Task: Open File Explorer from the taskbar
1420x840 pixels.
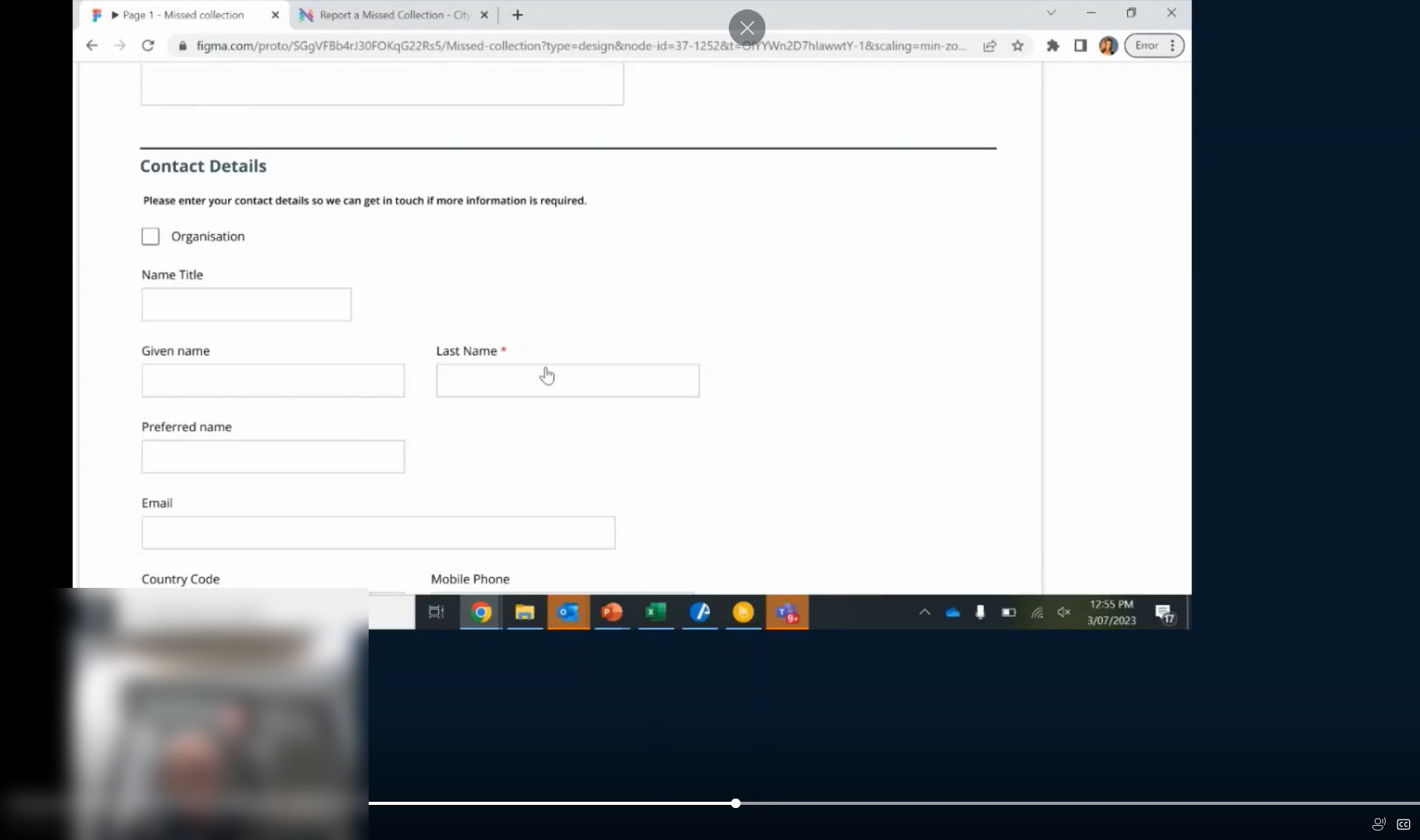Action: tap(525, 613)
